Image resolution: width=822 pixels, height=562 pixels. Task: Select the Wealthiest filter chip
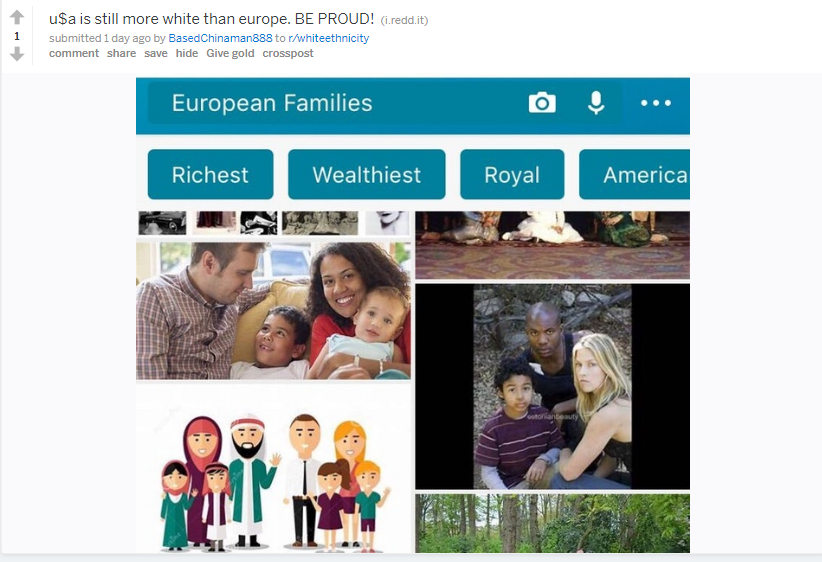[x=366, y=175]
